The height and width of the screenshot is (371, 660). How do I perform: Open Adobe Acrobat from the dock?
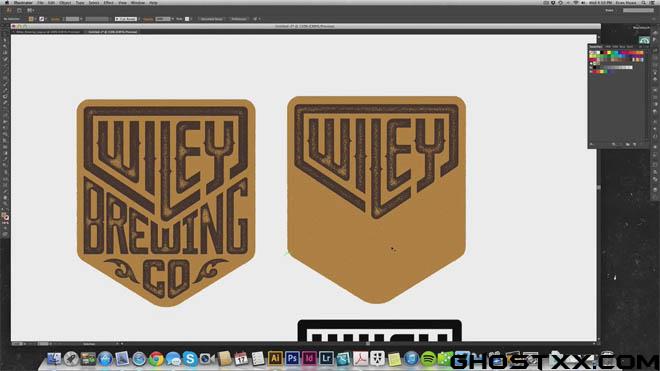[x=360, y=359]
